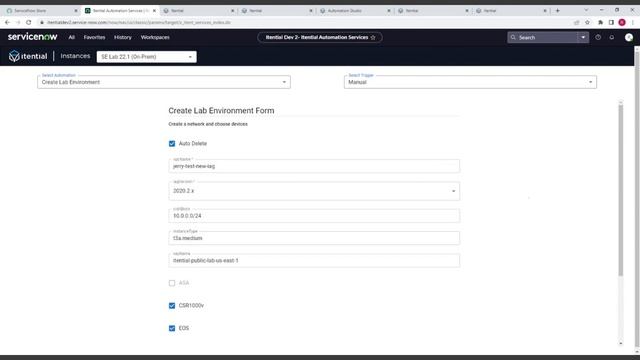Click the browser address bar URL
The width and height of the screenshot is (640, 360).
click(139, 22)
